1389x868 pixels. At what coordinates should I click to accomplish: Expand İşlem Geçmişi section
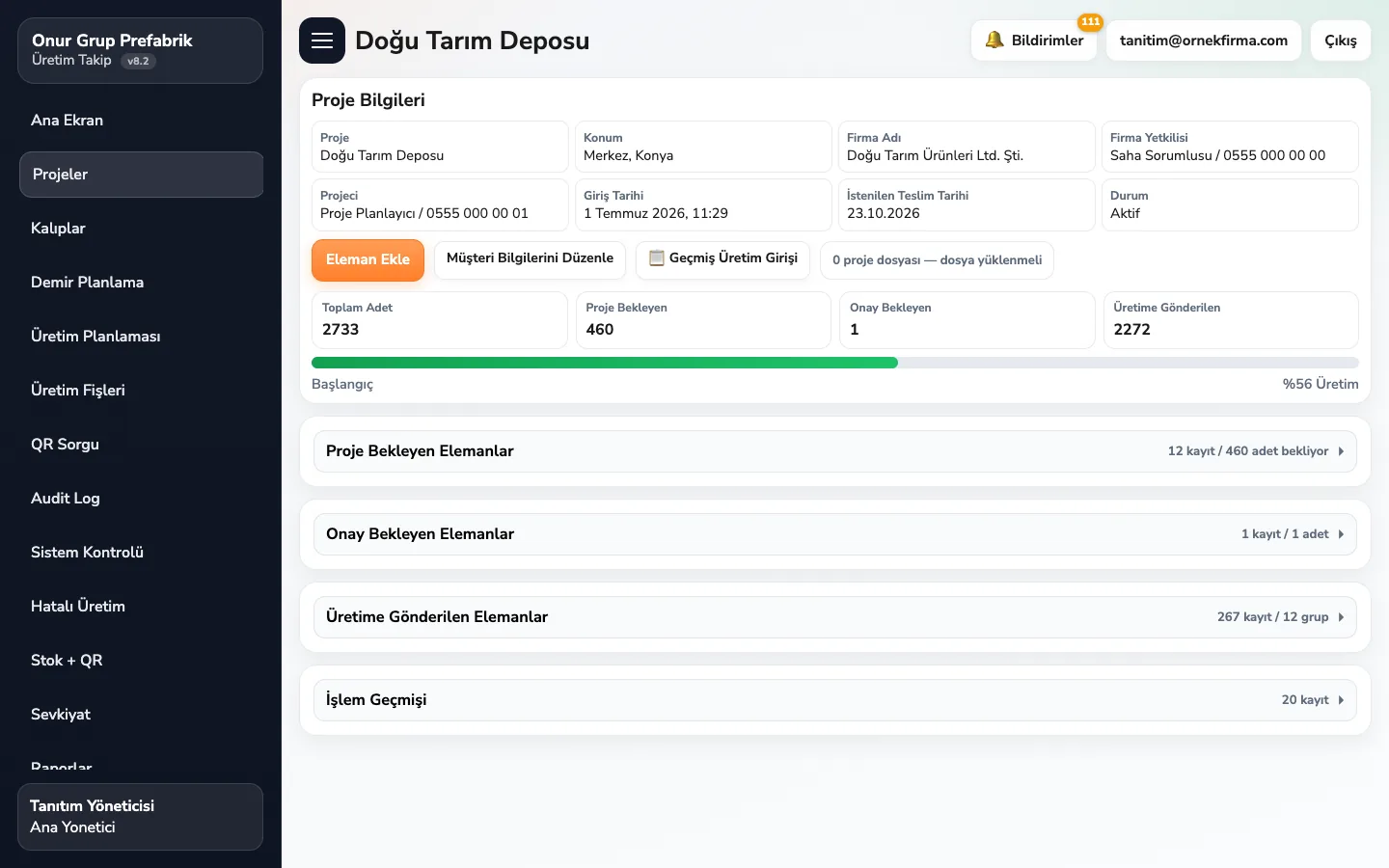click(x=835, y=700)
